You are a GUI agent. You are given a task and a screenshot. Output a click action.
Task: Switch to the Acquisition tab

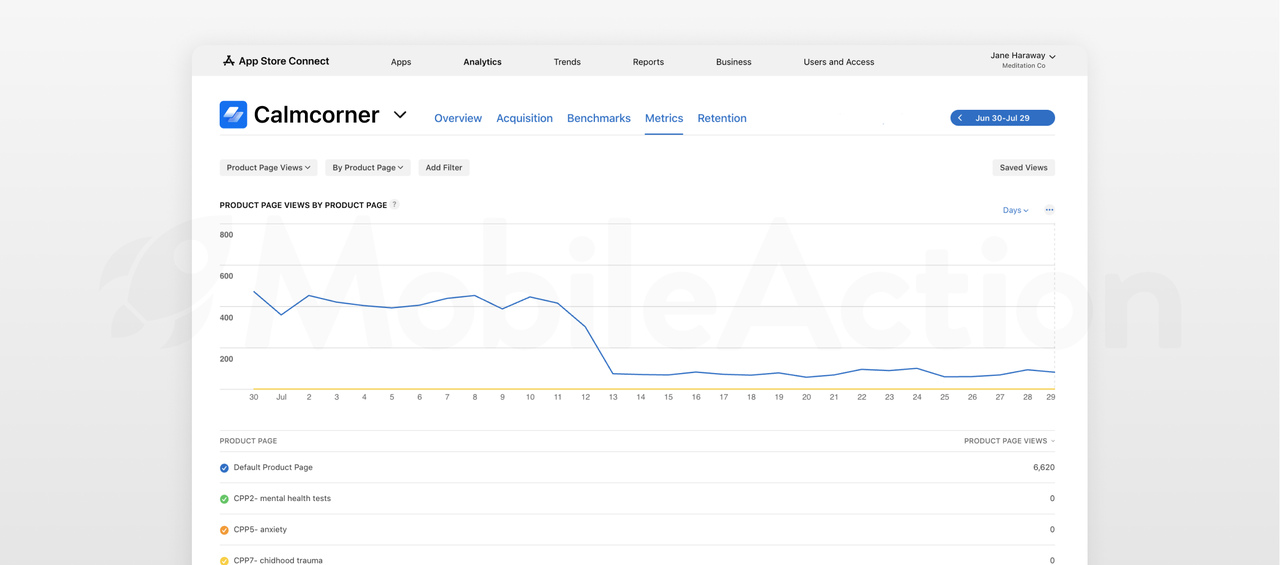525,118
